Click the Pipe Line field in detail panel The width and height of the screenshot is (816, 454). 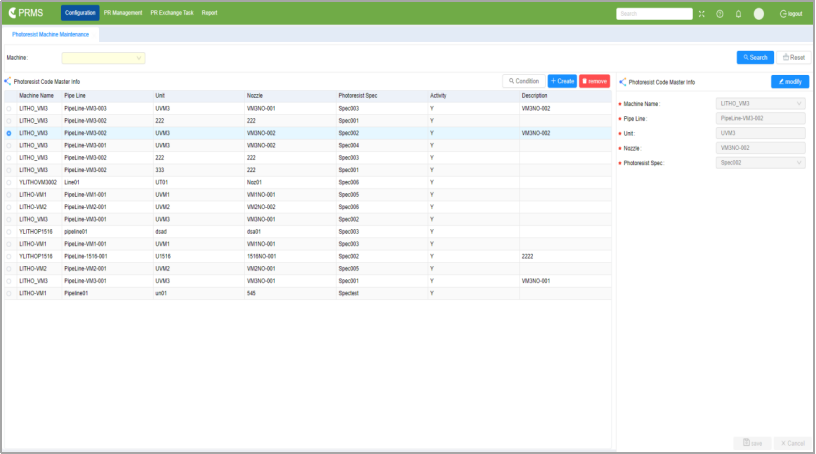760,118
